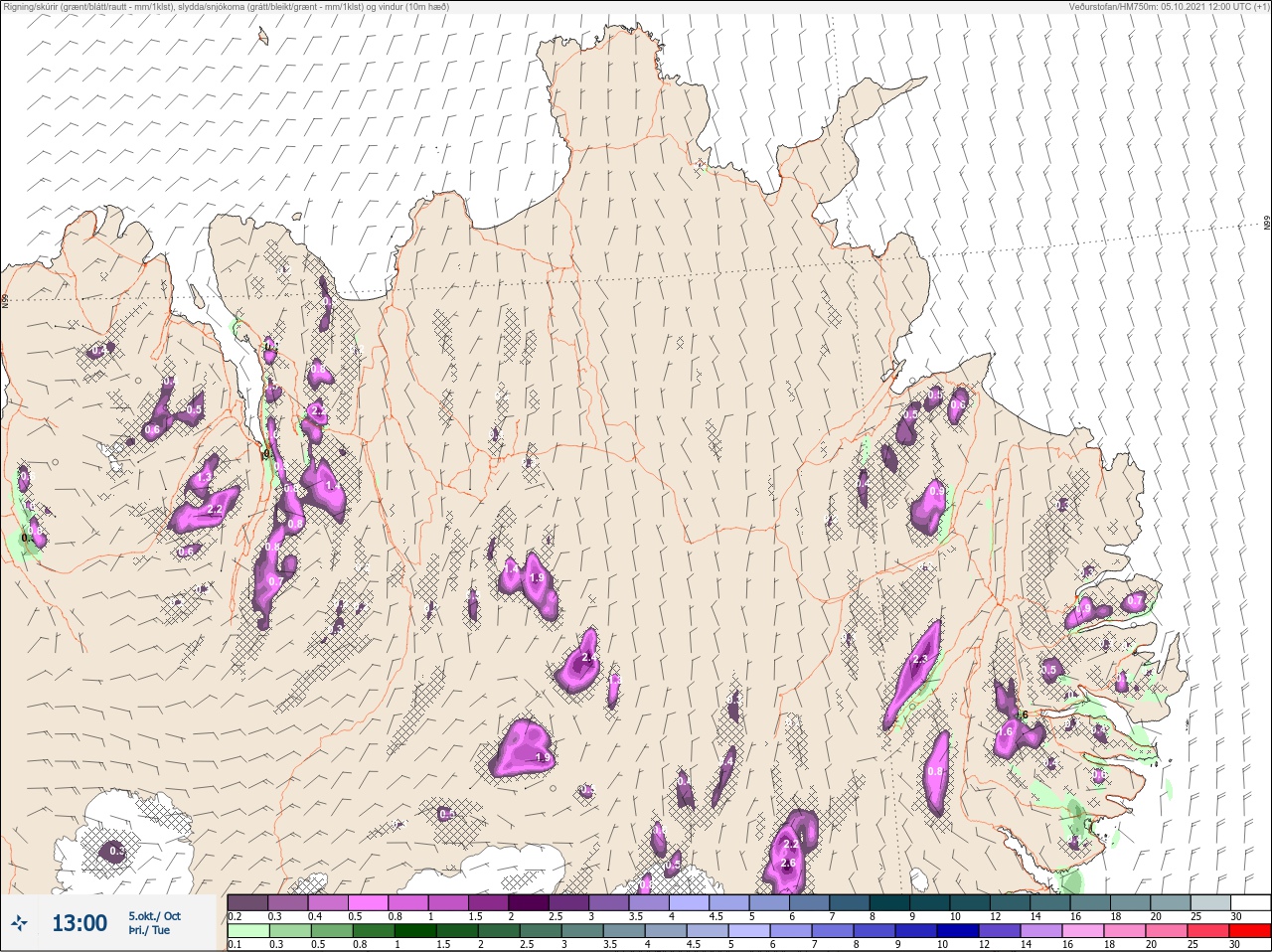The height and width of the screenshot is (952, 1272).
Task: Select the 13:00 forecast time display
Action: point(79,923)
